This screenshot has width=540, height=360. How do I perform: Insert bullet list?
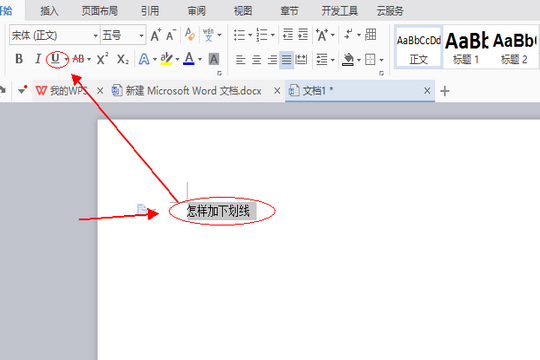click(239, 35)
